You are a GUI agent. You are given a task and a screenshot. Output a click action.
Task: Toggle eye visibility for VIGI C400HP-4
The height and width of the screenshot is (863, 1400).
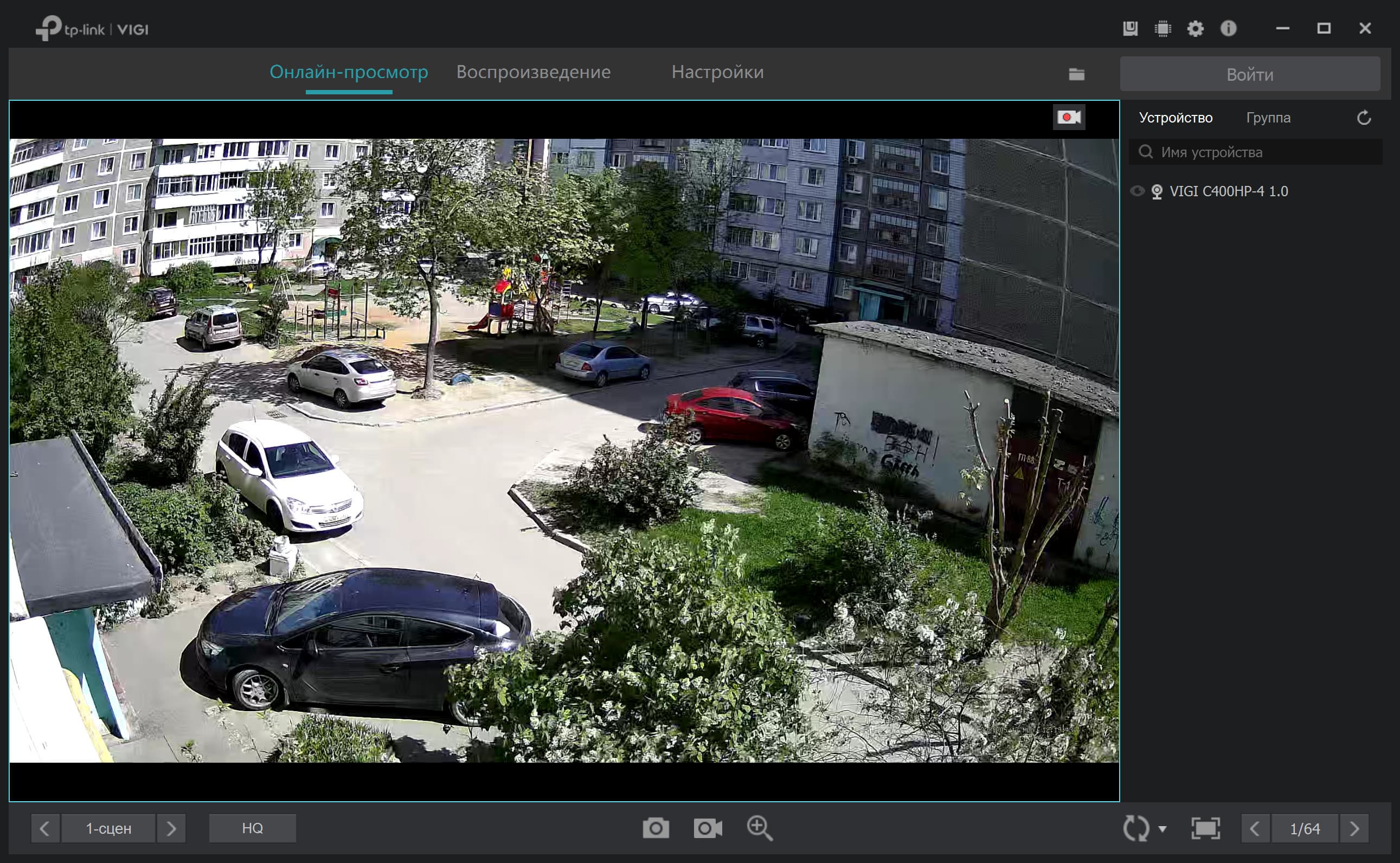click(1137, 191)
